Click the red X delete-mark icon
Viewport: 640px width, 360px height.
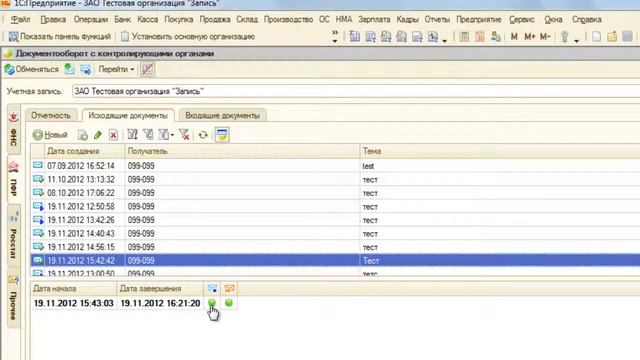pyautogui.click(x=113, y=135)
